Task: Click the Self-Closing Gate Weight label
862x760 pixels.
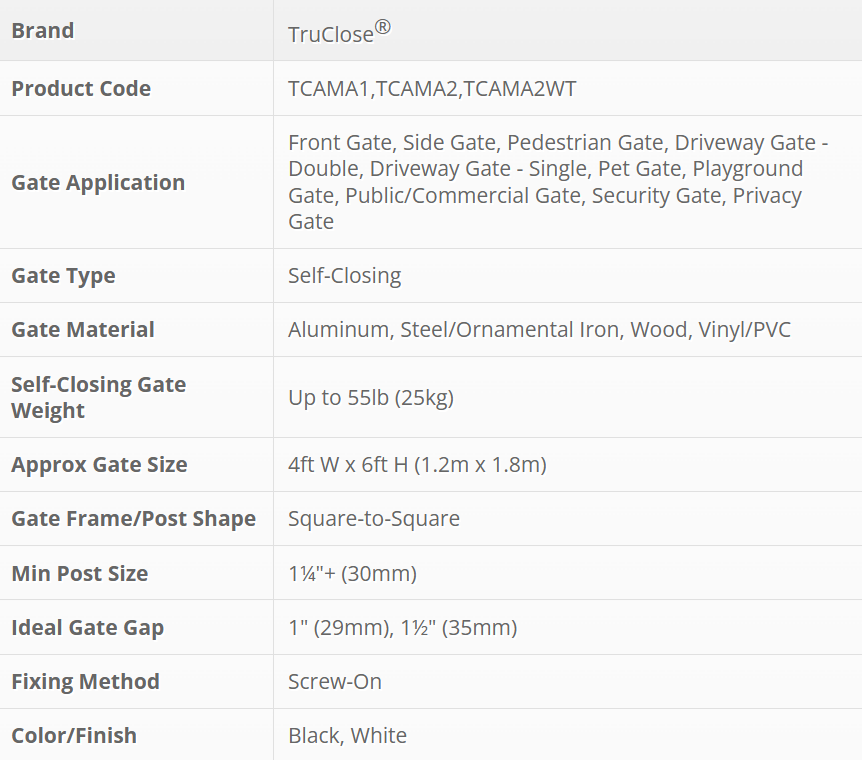Action: pyautogui.click(x=98, y=397)
